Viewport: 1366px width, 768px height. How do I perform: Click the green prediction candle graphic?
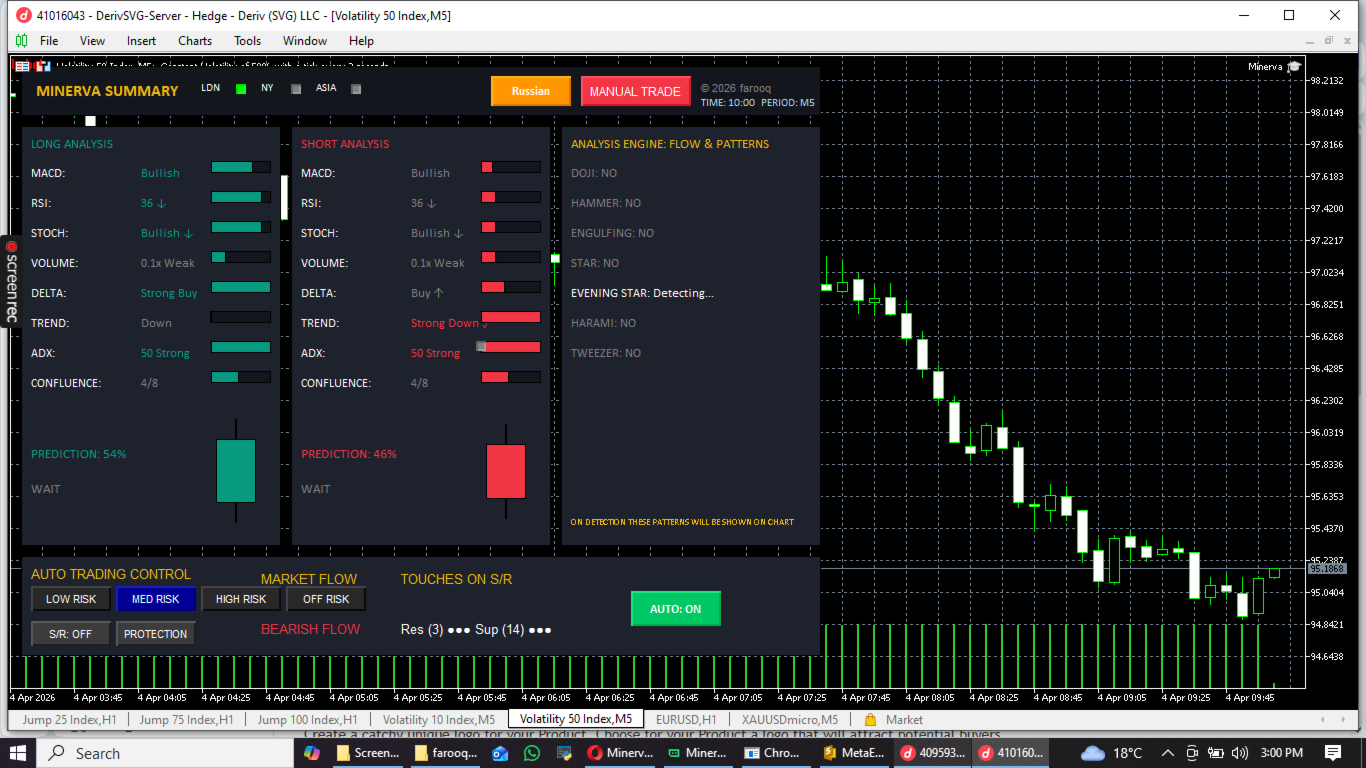point(236,471)
